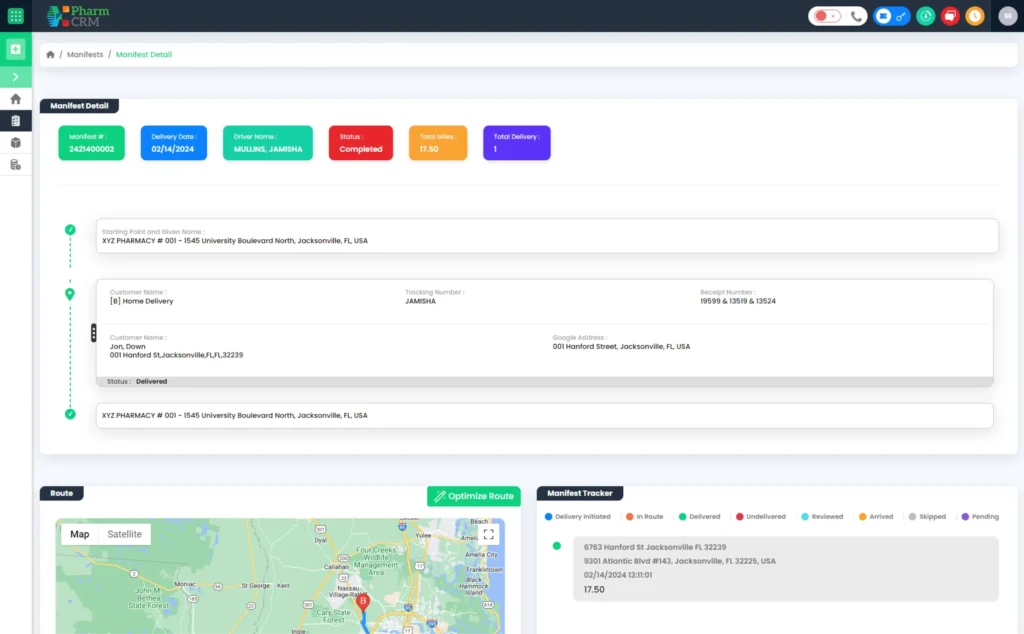
Task: Click the red B marker on the map
Action: pos(363,602)
